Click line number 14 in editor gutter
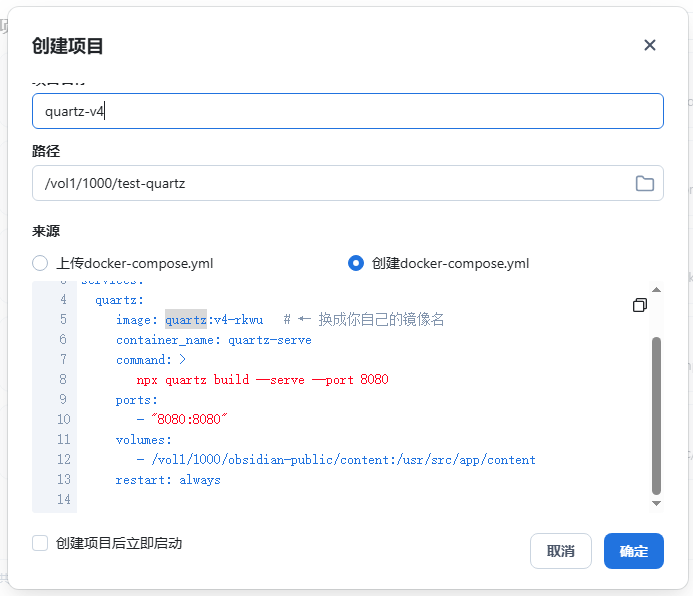This screenshot has width=693, height=596. click(x=64, y=499)
